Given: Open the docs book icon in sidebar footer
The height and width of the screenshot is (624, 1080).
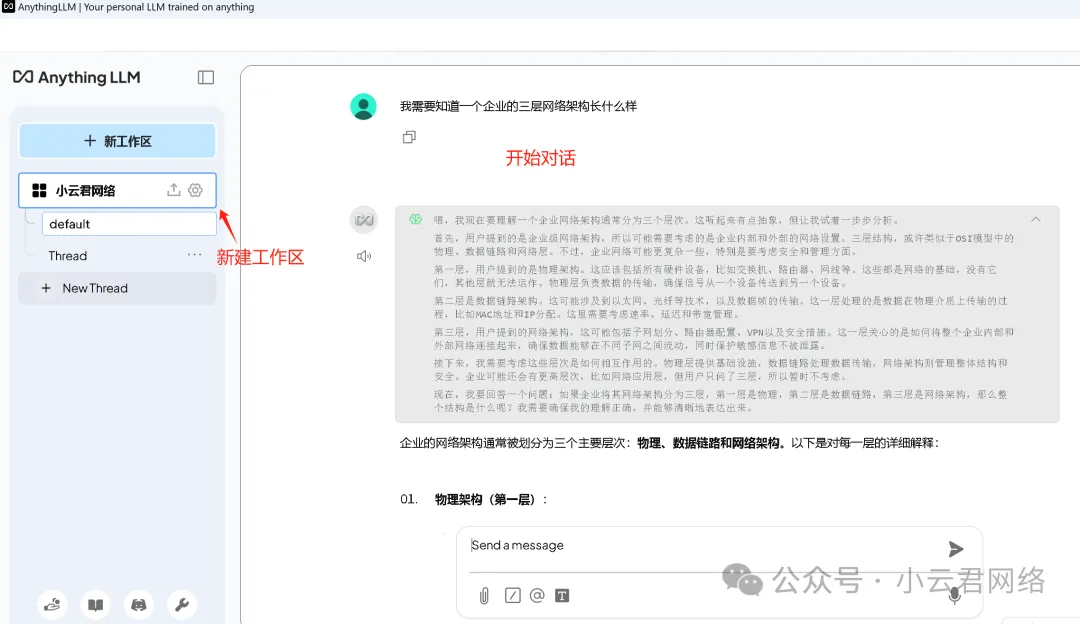Looking at the screenshot, I should [x=95, y=604].
